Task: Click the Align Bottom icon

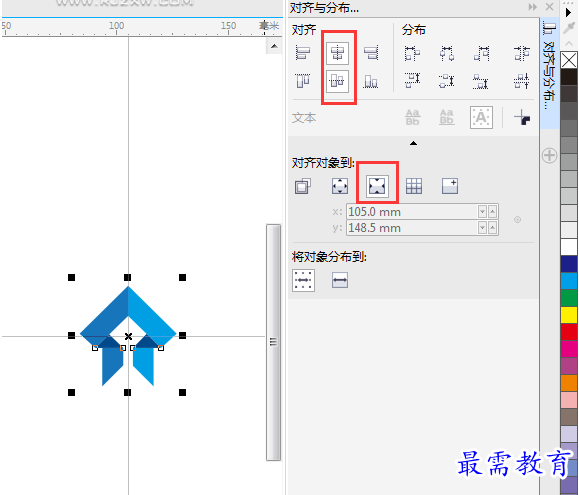Action: pos(371,81)
